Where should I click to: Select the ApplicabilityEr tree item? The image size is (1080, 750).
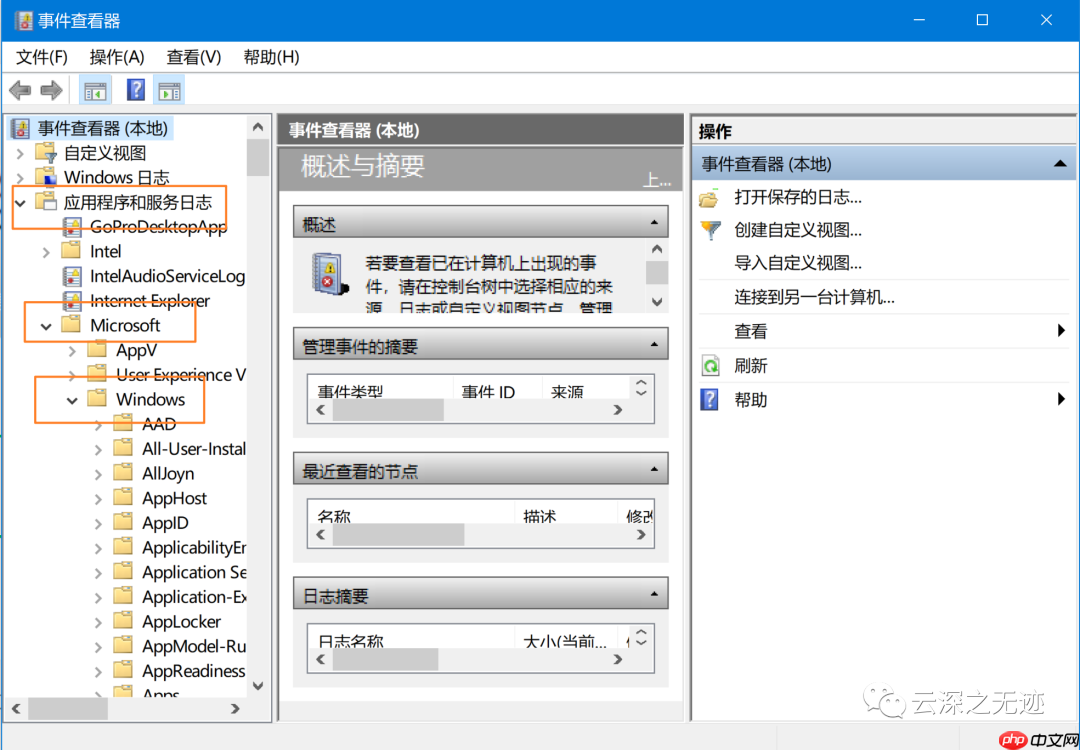click(194, 548)
